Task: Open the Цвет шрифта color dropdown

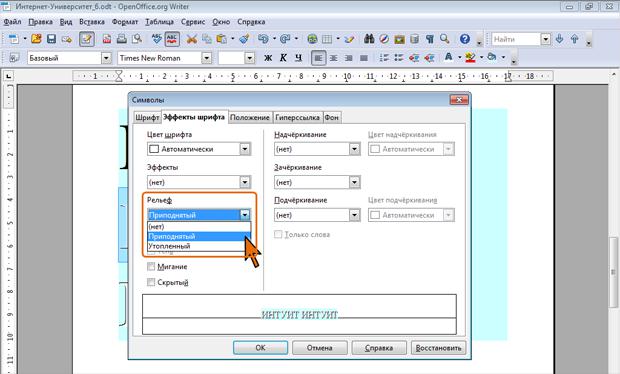Action: [245, 149]
